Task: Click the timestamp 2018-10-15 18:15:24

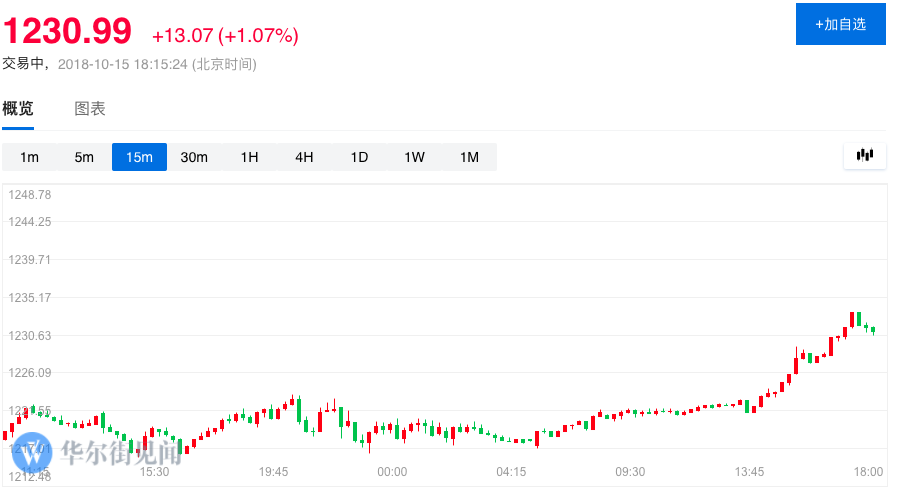Action: point(123,64)
